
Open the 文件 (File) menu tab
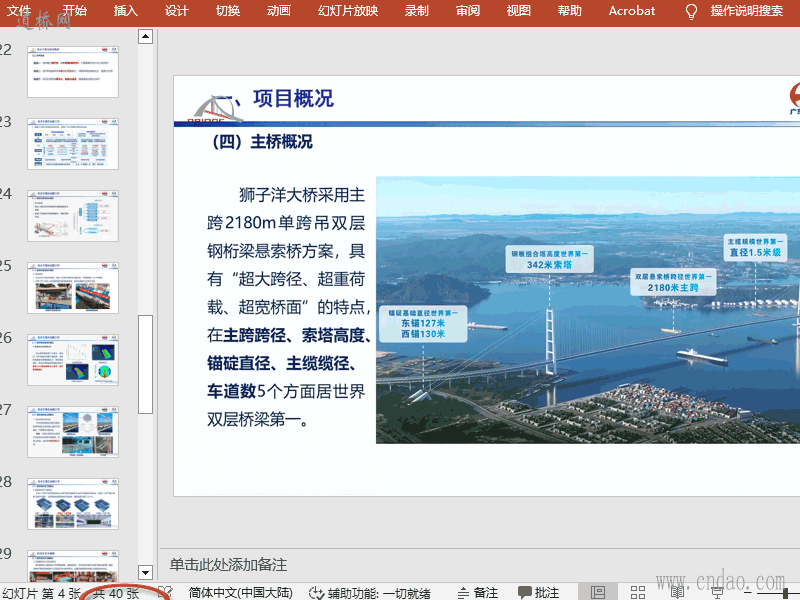tap(18, 11)
